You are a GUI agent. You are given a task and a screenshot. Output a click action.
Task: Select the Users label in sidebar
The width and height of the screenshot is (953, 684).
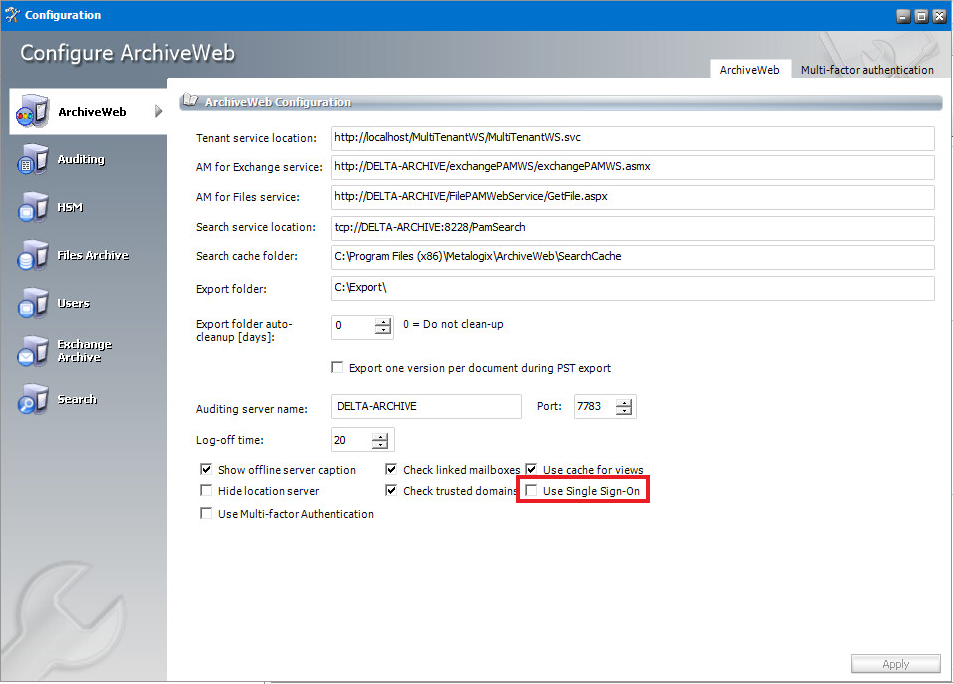click(x=74, y=303)
